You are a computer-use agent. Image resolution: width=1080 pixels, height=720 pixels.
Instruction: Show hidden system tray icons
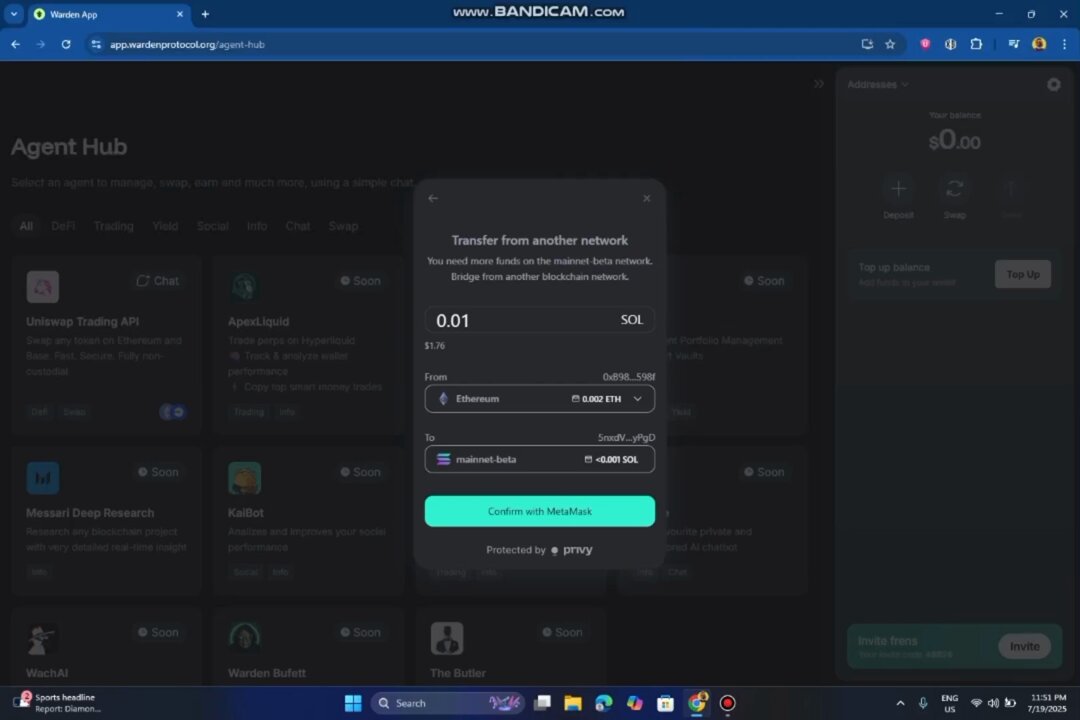coord(900,703)
